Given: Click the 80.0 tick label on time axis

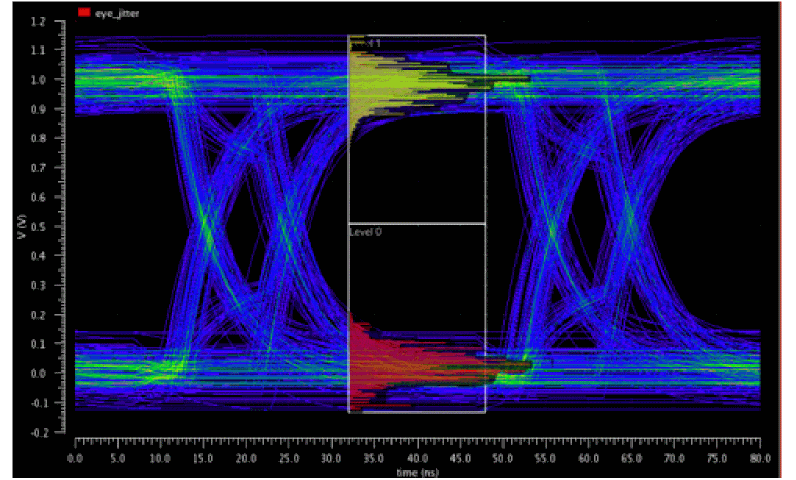Looking at the screenshot, I should coord(760,458).
